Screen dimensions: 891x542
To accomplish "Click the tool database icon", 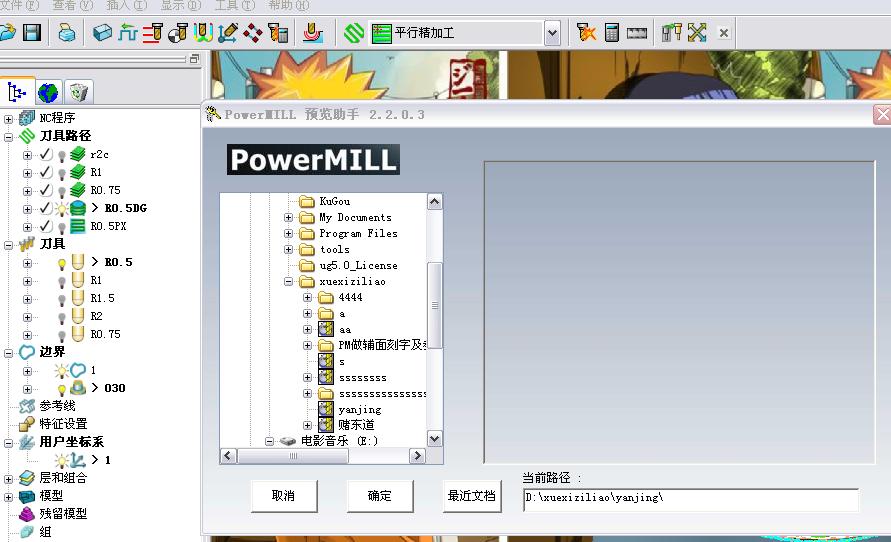I will tap(671, 32).
